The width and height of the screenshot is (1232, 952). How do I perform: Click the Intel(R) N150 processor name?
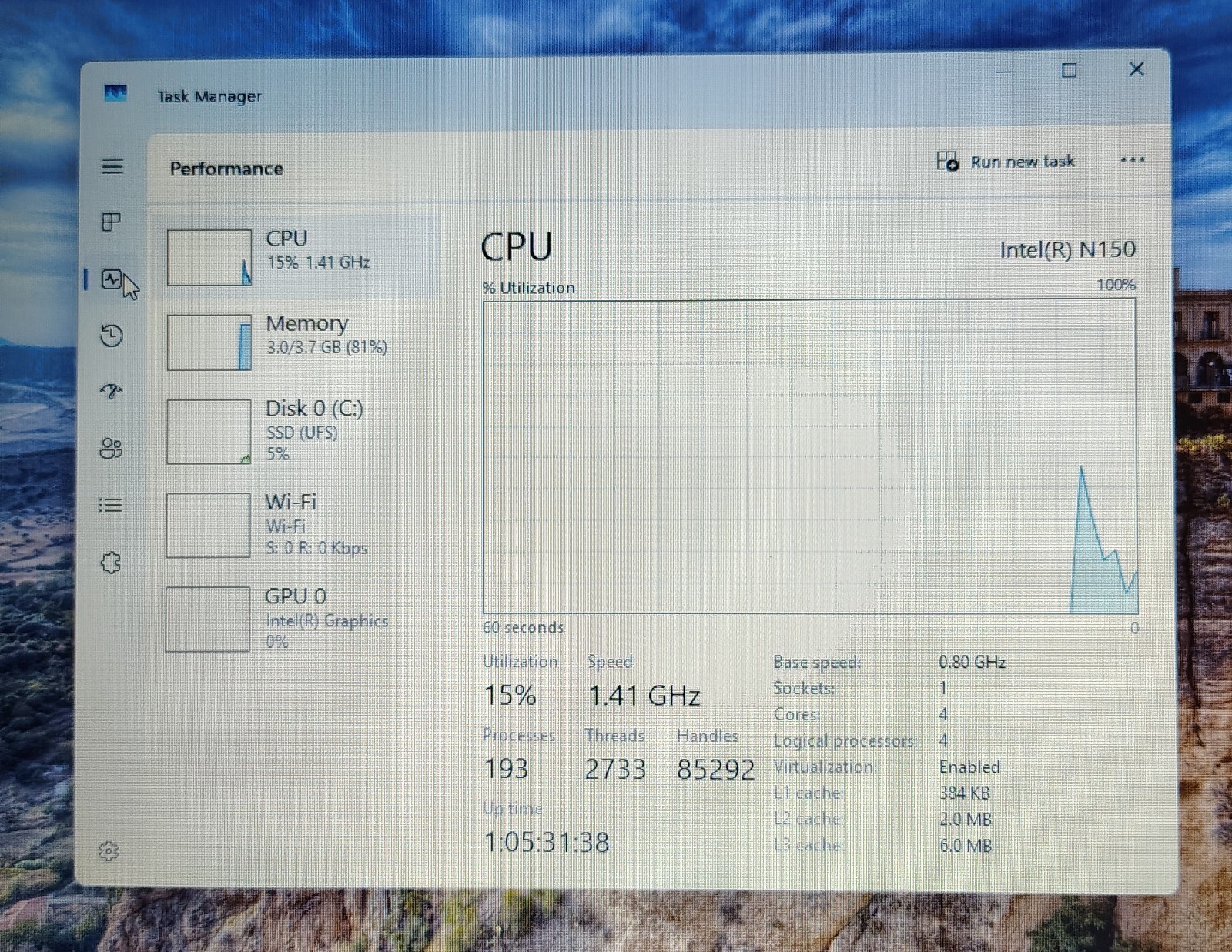pyautogui.click(x=1067, y=249)
